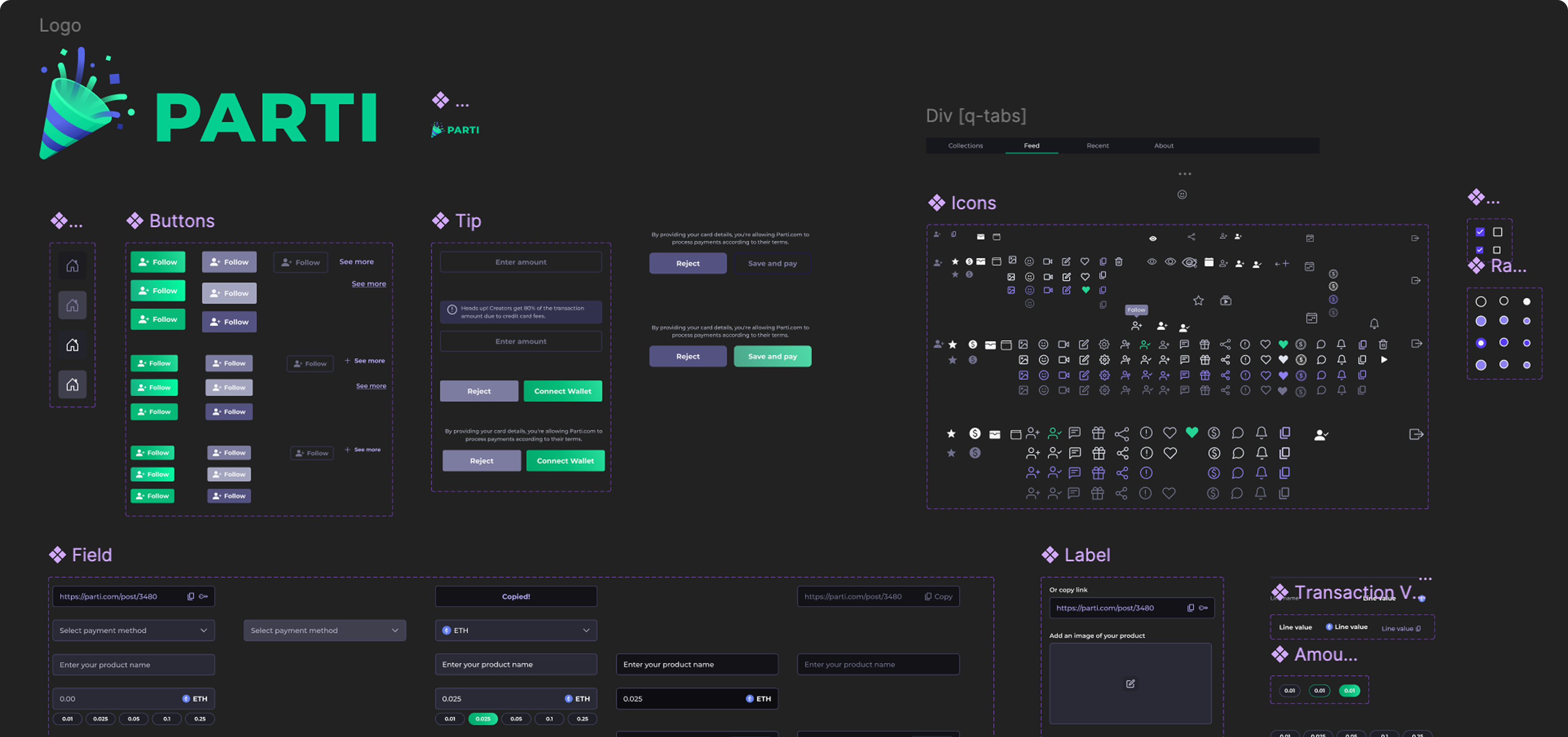Open the Recent tab
The image size is (1568, 737).
click(1097, 146)
